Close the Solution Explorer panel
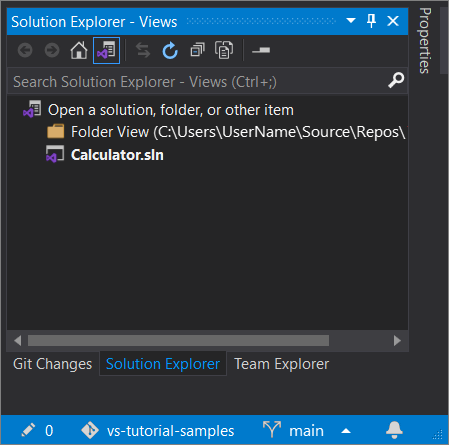The image size is (449, 445). 393,21
